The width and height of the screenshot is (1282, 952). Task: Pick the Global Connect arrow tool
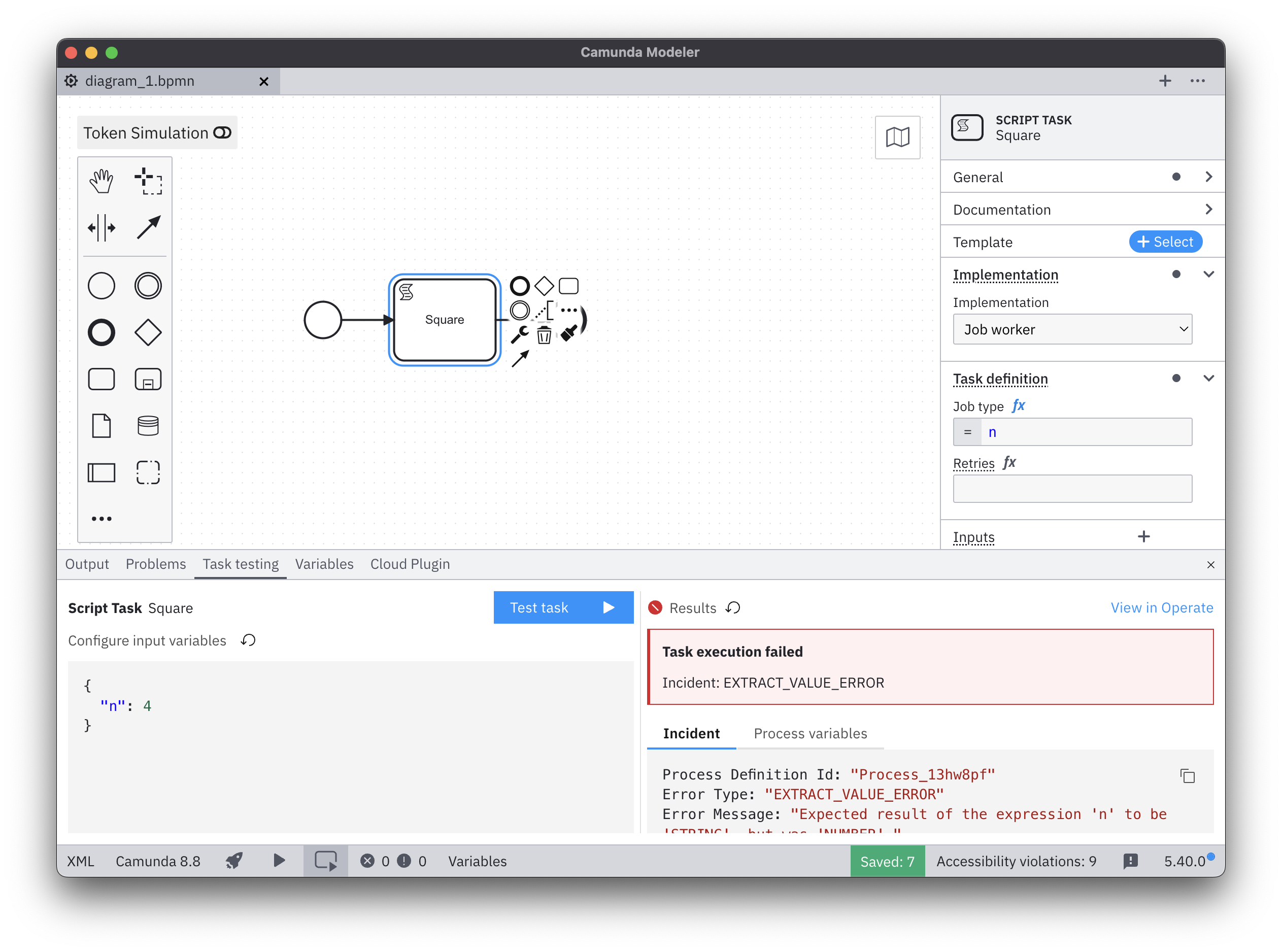148,228
